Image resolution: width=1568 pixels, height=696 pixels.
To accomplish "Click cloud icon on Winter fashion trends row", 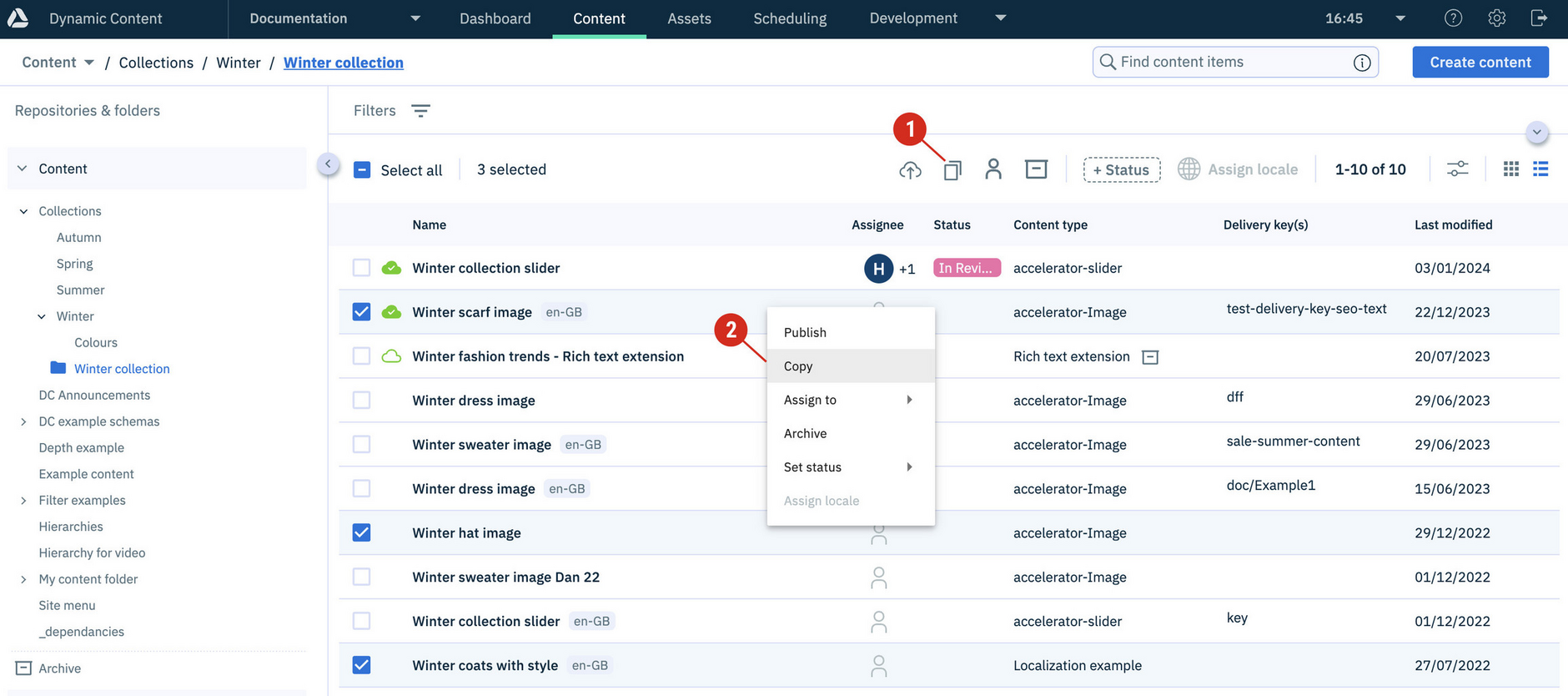I will click(391, 356).
